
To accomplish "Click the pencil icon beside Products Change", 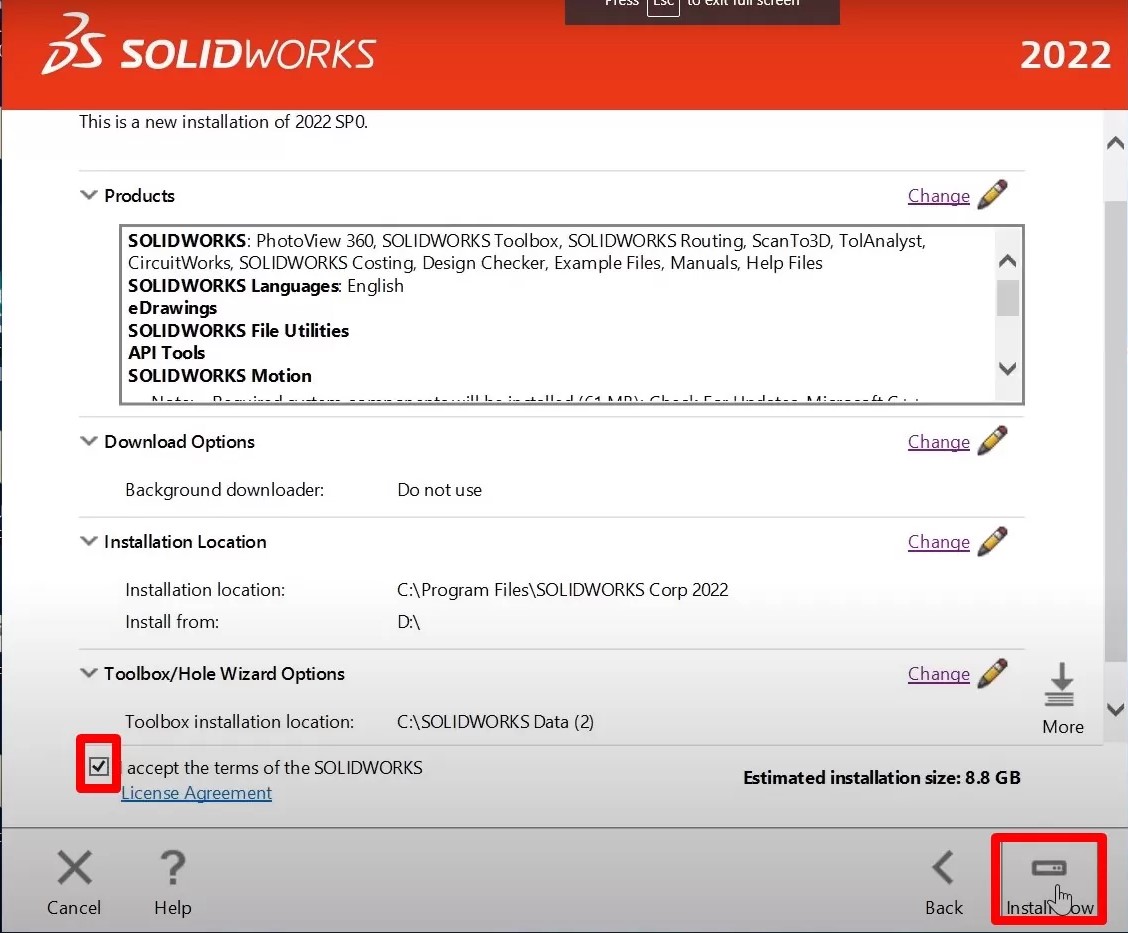I will click(x=993, y=195).
